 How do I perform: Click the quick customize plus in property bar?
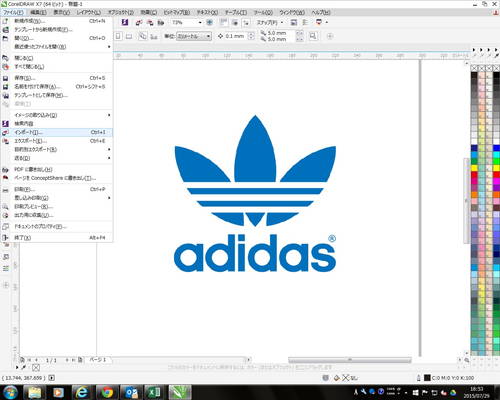pyautogui.click(x=330, y=36)
